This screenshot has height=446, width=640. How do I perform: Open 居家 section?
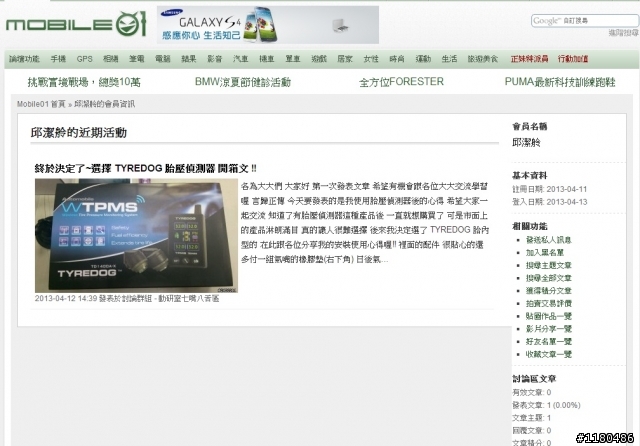tap(345, 59)
